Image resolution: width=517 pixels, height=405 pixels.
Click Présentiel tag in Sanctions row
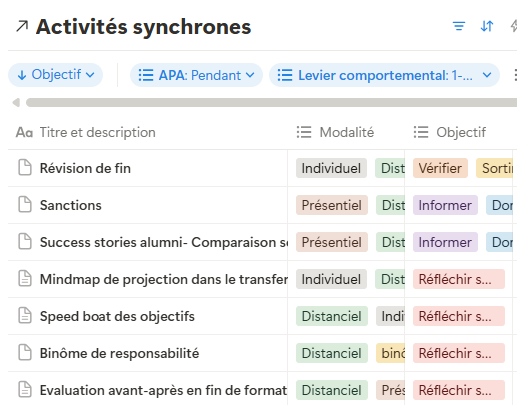point(332,205)
